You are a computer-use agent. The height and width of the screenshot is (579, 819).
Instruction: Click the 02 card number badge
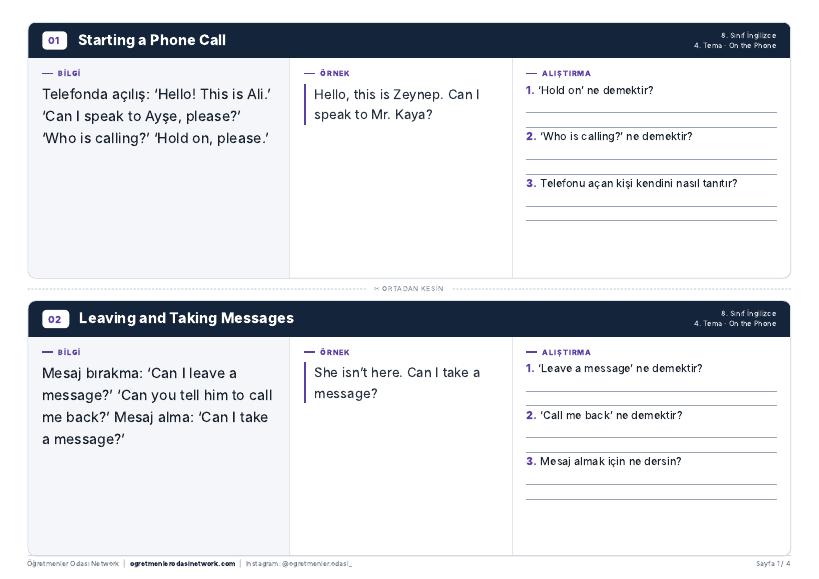[x=55, y=319]
